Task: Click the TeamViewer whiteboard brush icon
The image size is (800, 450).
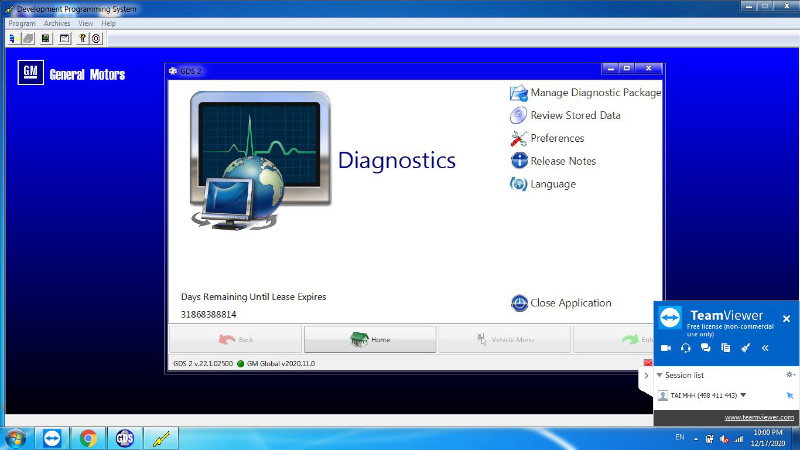Action: (745, 348)
